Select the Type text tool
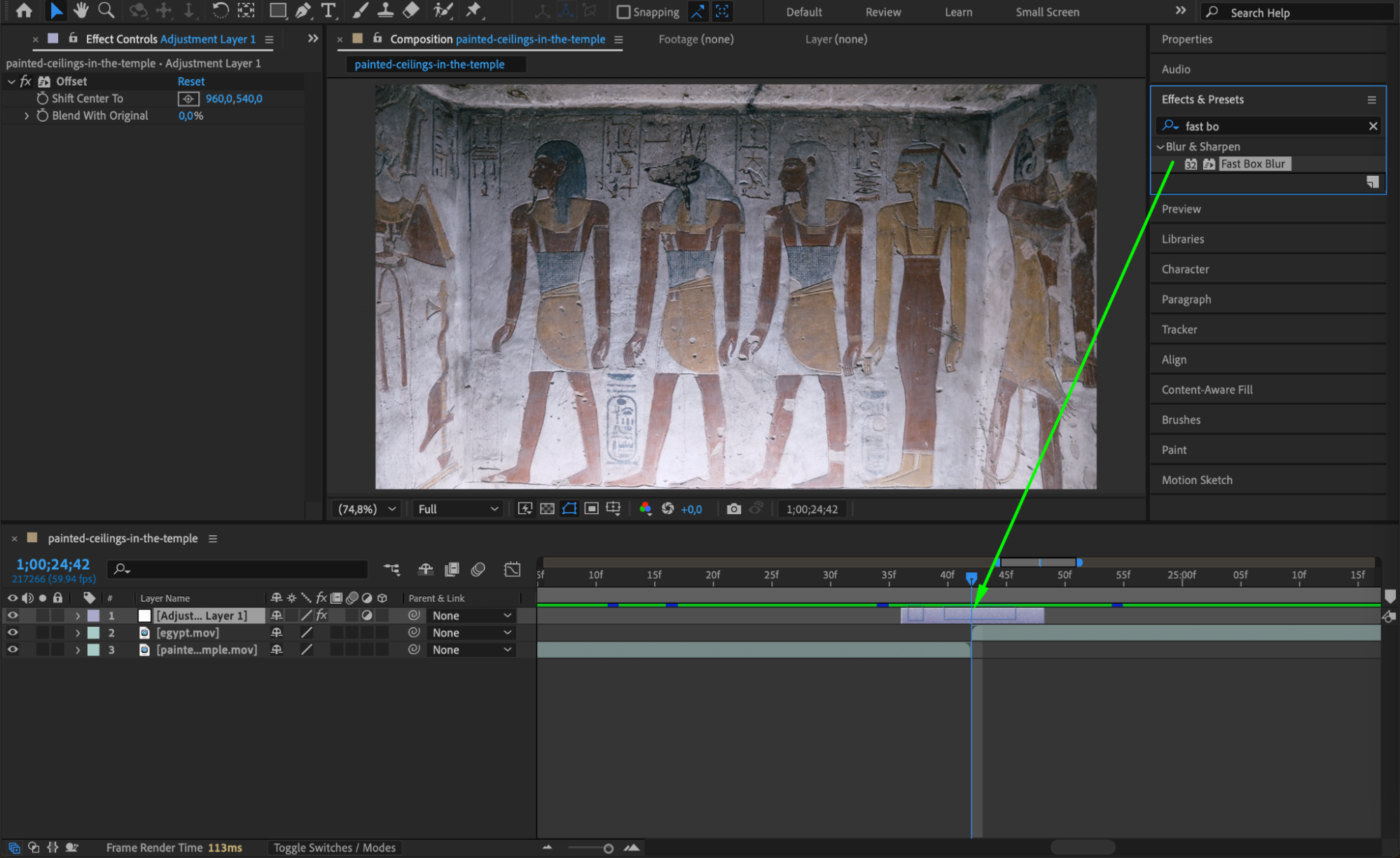This screenshot has width=1400, height=858. click(328, 11)
